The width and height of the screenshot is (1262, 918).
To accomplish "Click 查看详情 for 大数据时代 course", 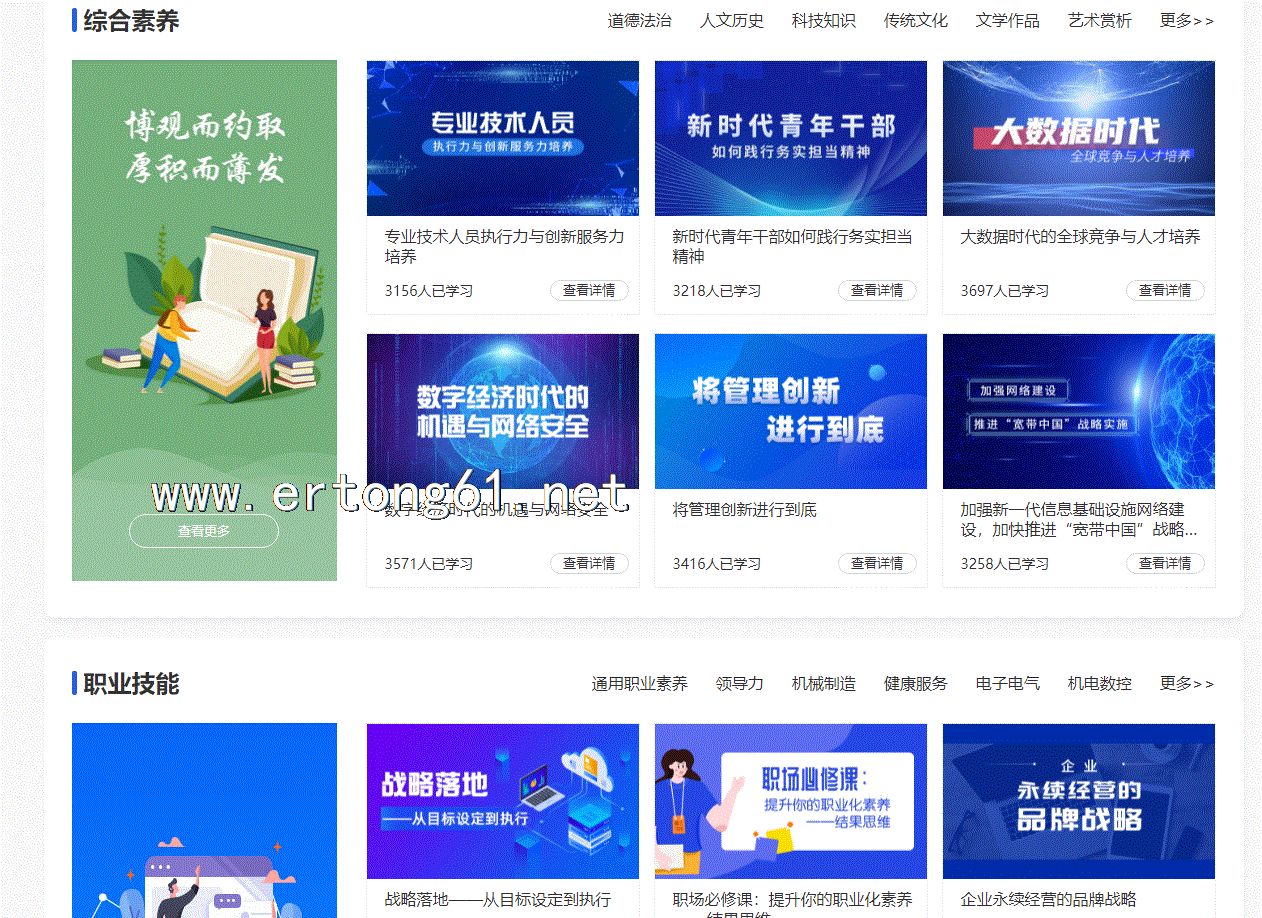I will 1165,291.
